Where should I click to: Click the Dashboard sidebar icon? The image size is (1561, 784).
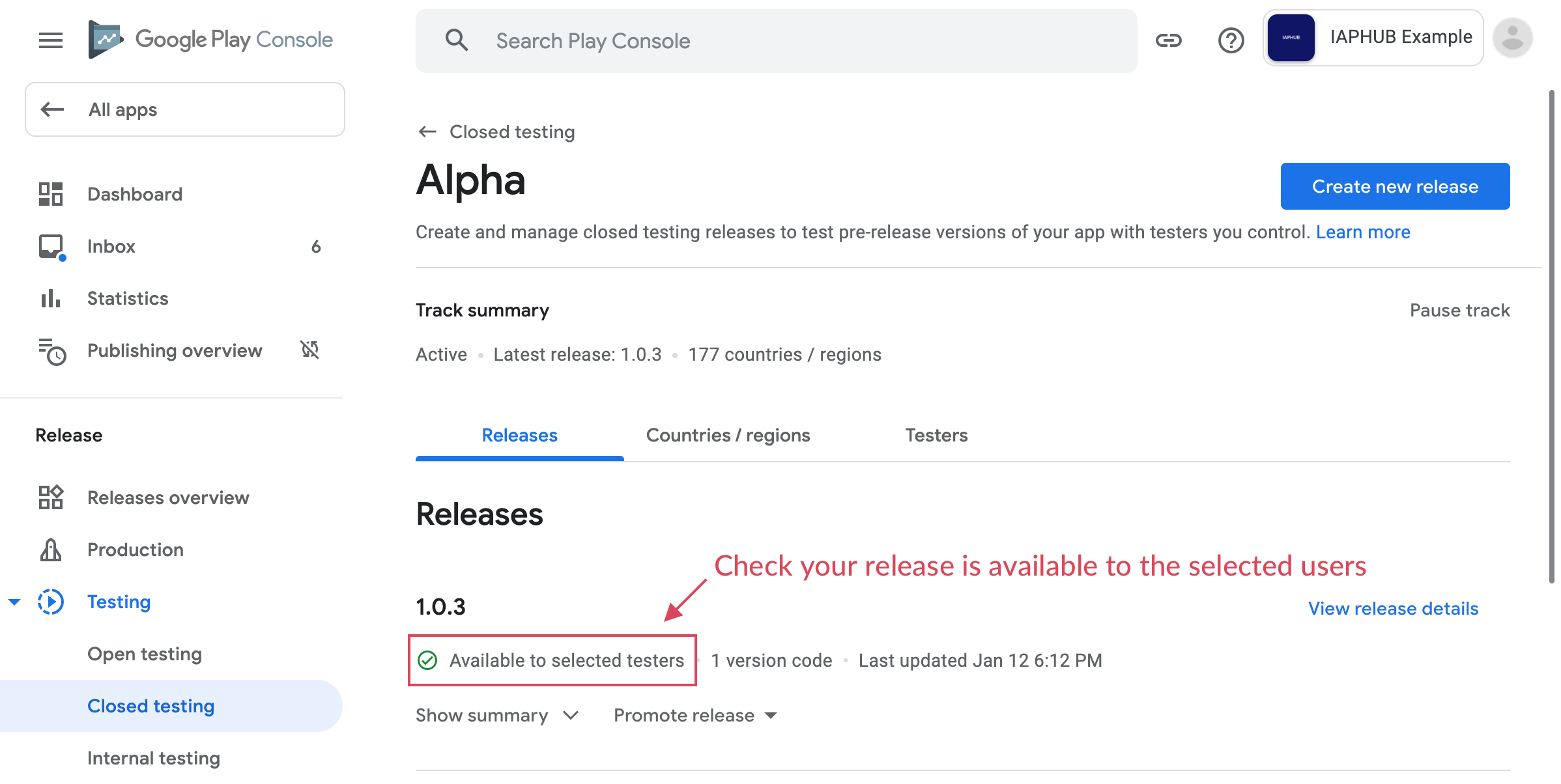click(x=51, y=194)
